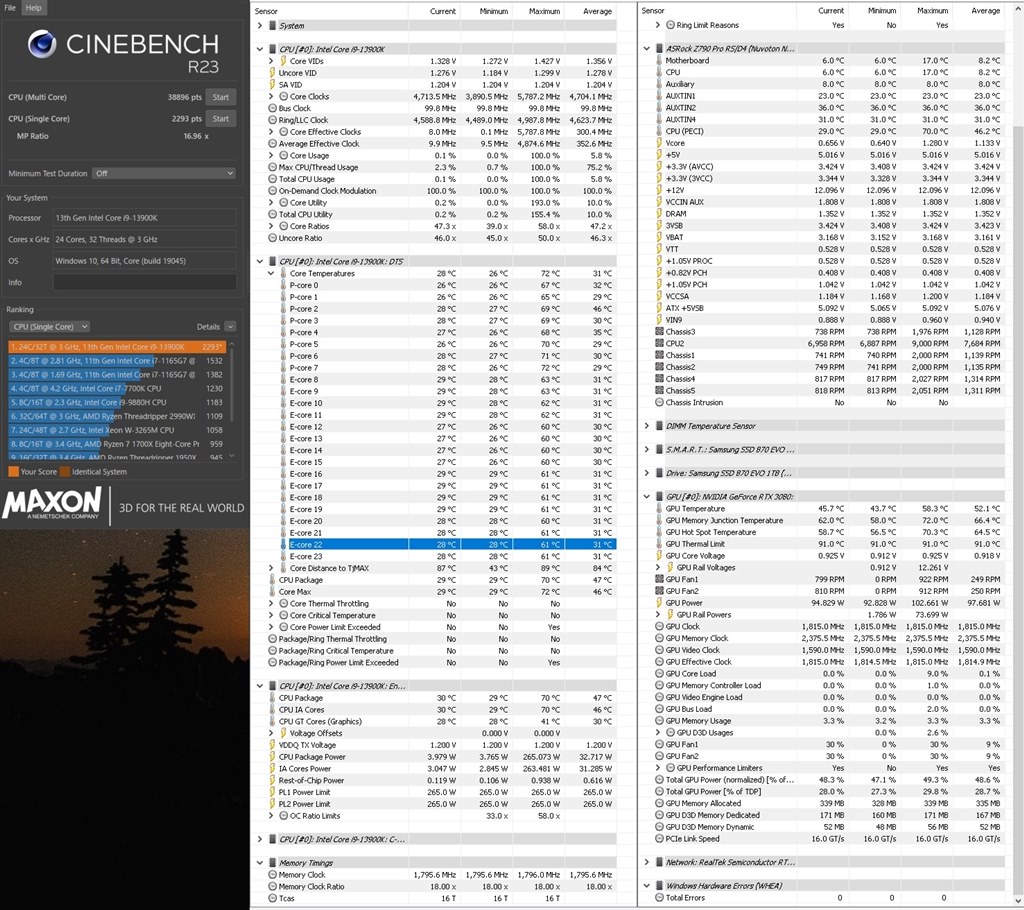1024x910 pixels.
Task: Click the circle icon beside GPU Clock
Action: [x=659, y=626]
